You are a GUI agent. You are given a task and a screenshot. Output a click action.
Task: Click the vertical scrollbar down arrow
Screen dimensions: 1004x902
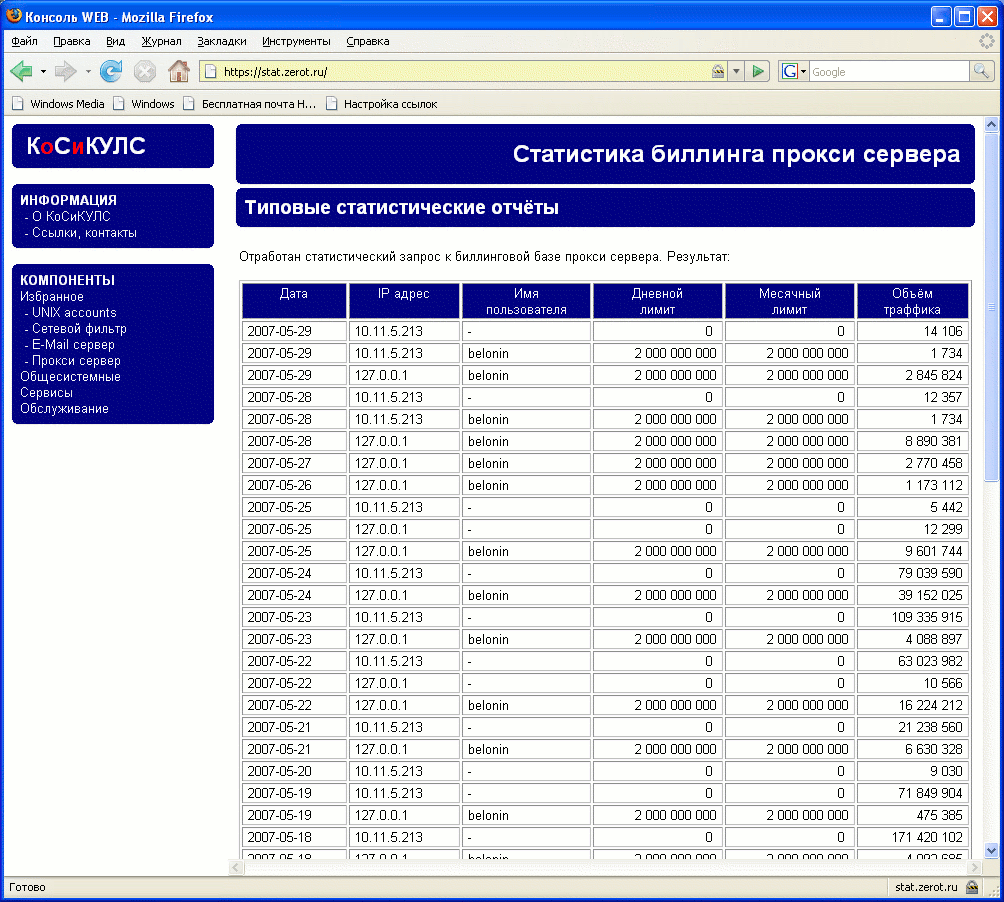991,850
